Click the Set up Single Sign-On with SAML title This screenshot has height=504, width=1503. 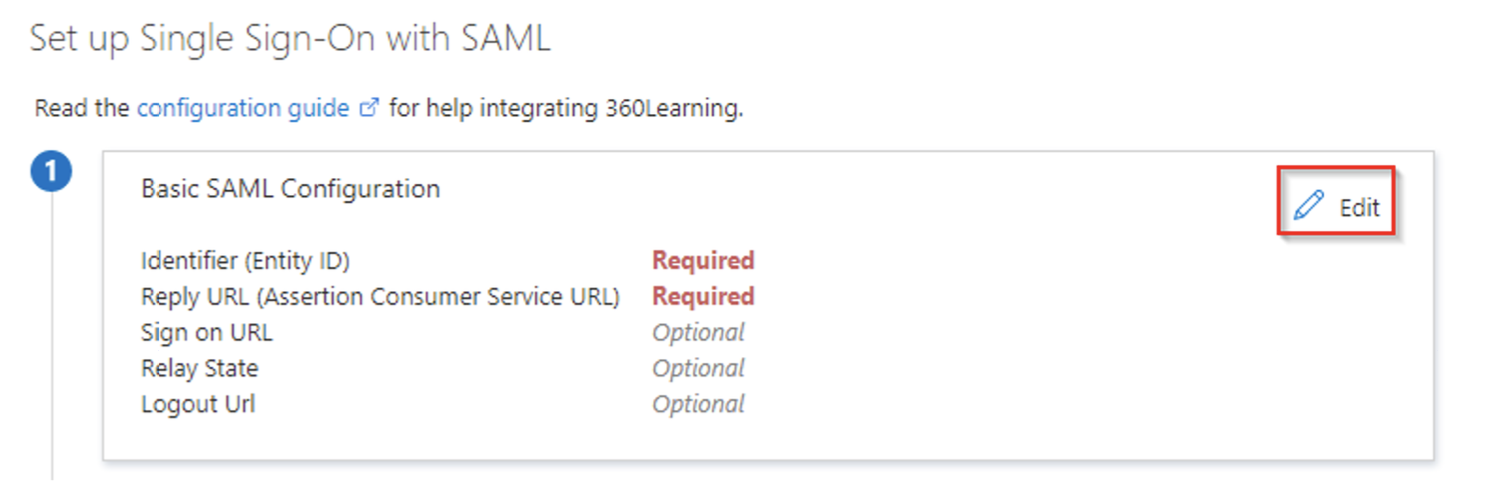pos(290,39)
